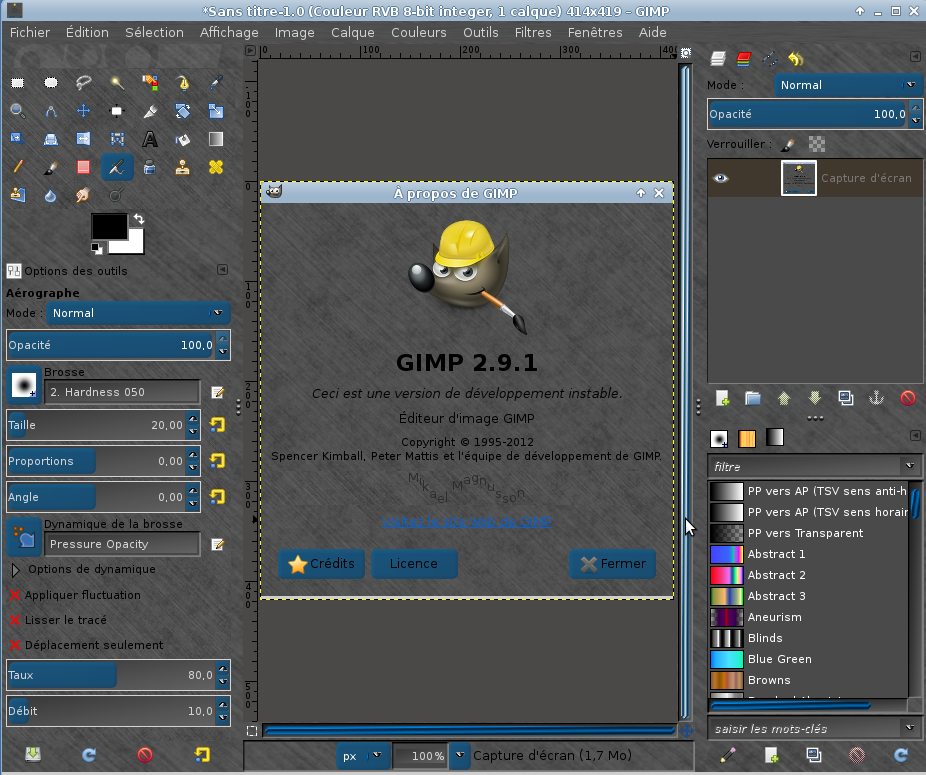This screenshot has height=775, width=926.
Task: Edit the Hardness 050 brush
Action: [217, 392]
